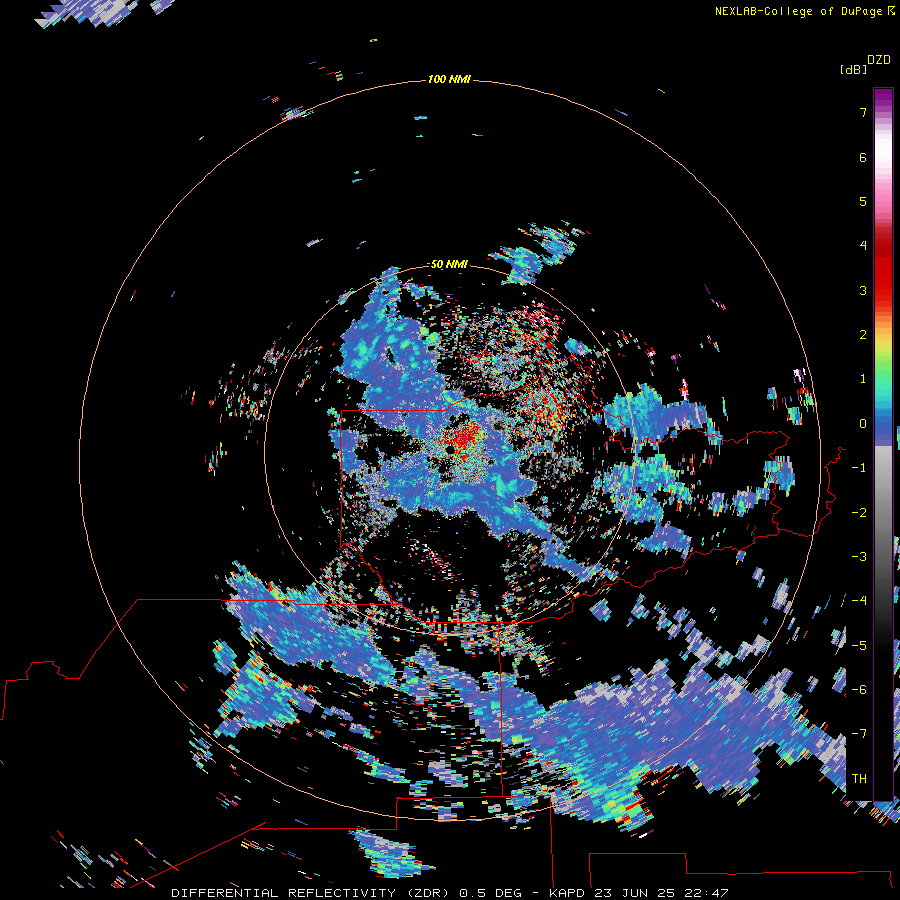Click the -3 value on color scale
The height and width of the screenshot is (900, 900).
pyautogui.click(x=859, y=557)
